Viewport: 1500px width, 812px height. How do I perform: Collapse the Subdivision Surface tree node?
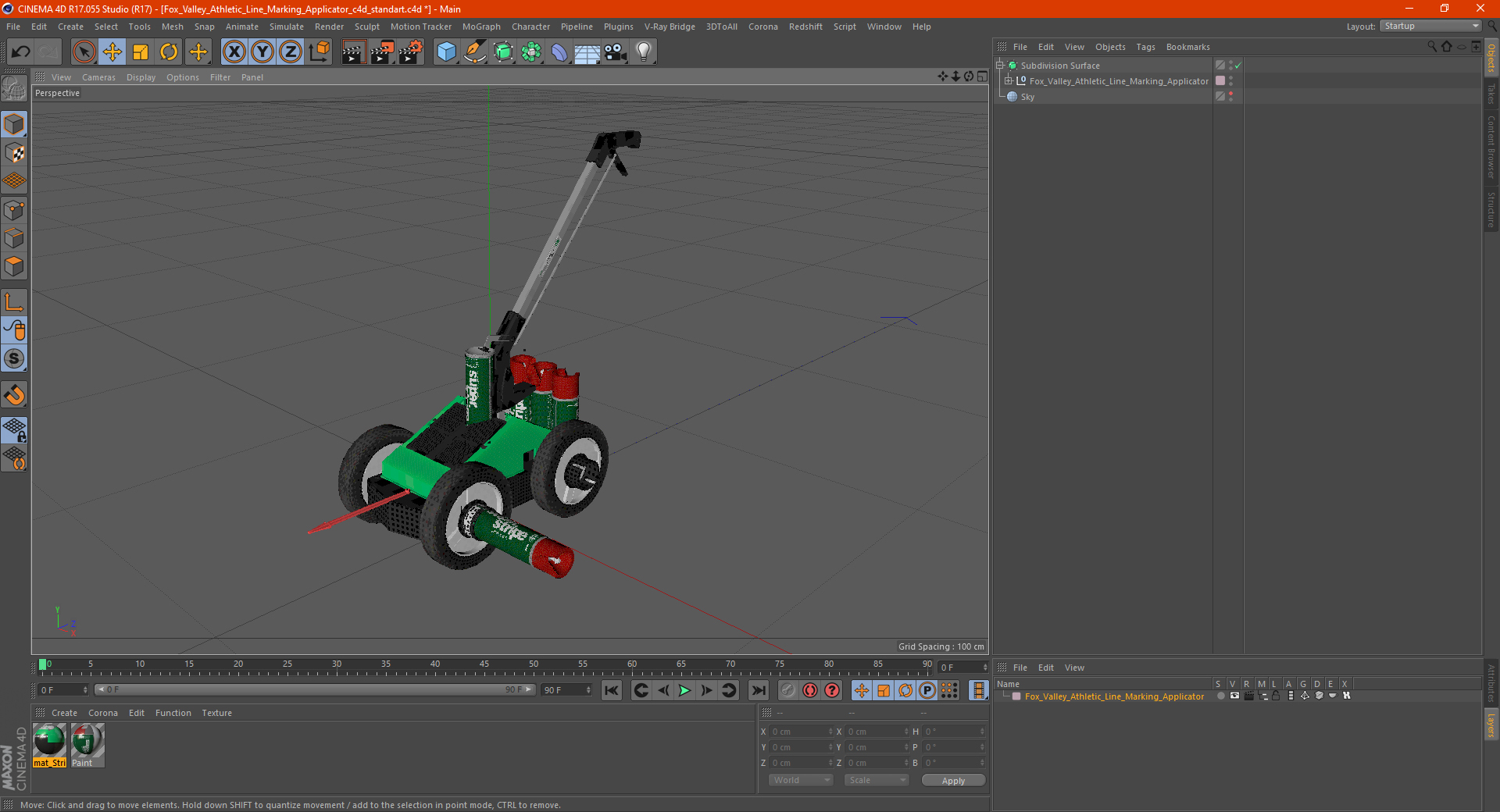(x=999, y=66)
